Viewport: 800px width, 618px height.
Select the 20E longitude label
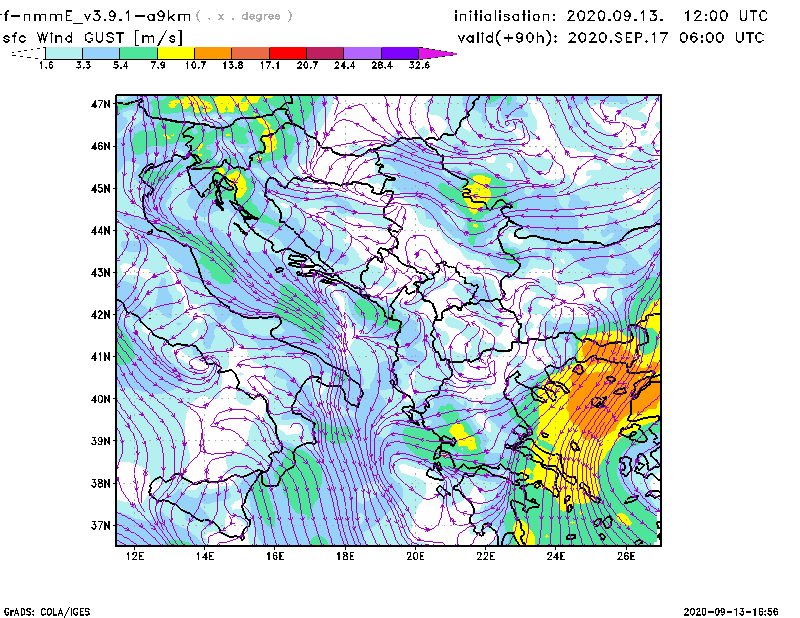tap(415, 556)
